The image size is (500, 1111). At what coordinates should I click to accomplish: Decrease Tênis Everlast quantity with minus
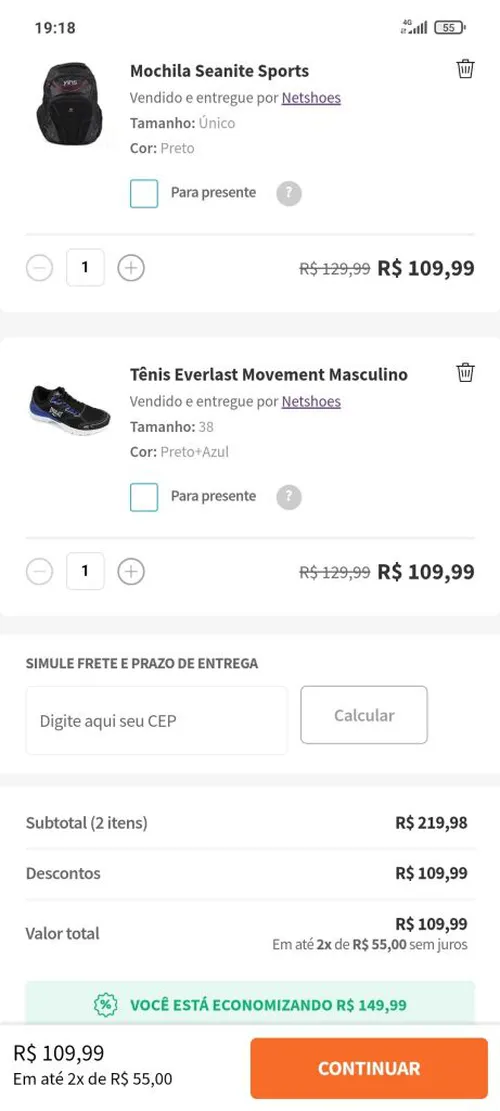pos(40,571)
